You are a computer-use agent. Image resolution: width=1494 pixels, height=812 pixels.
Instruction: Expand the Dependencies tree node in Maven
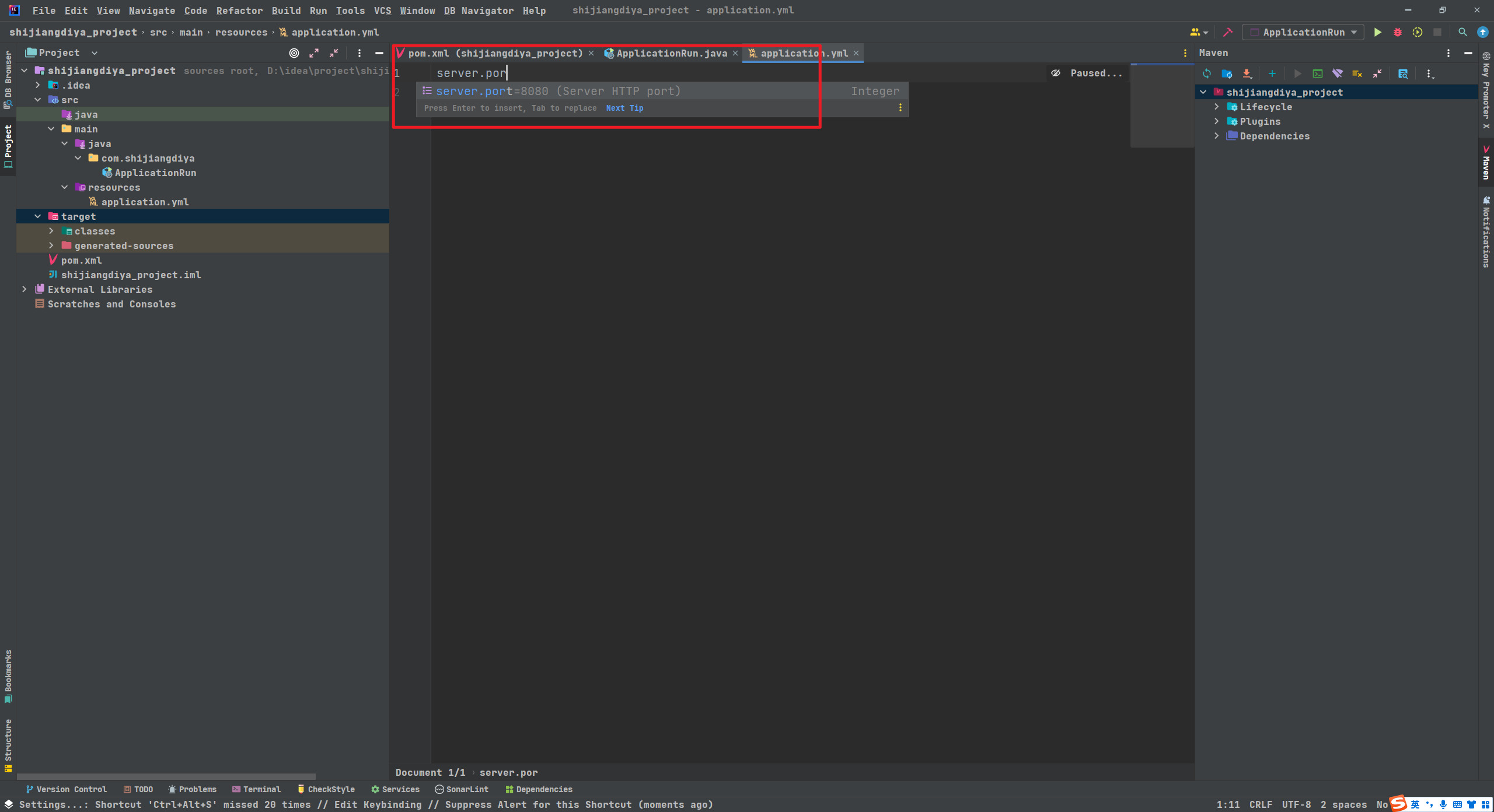point(1216,135)
